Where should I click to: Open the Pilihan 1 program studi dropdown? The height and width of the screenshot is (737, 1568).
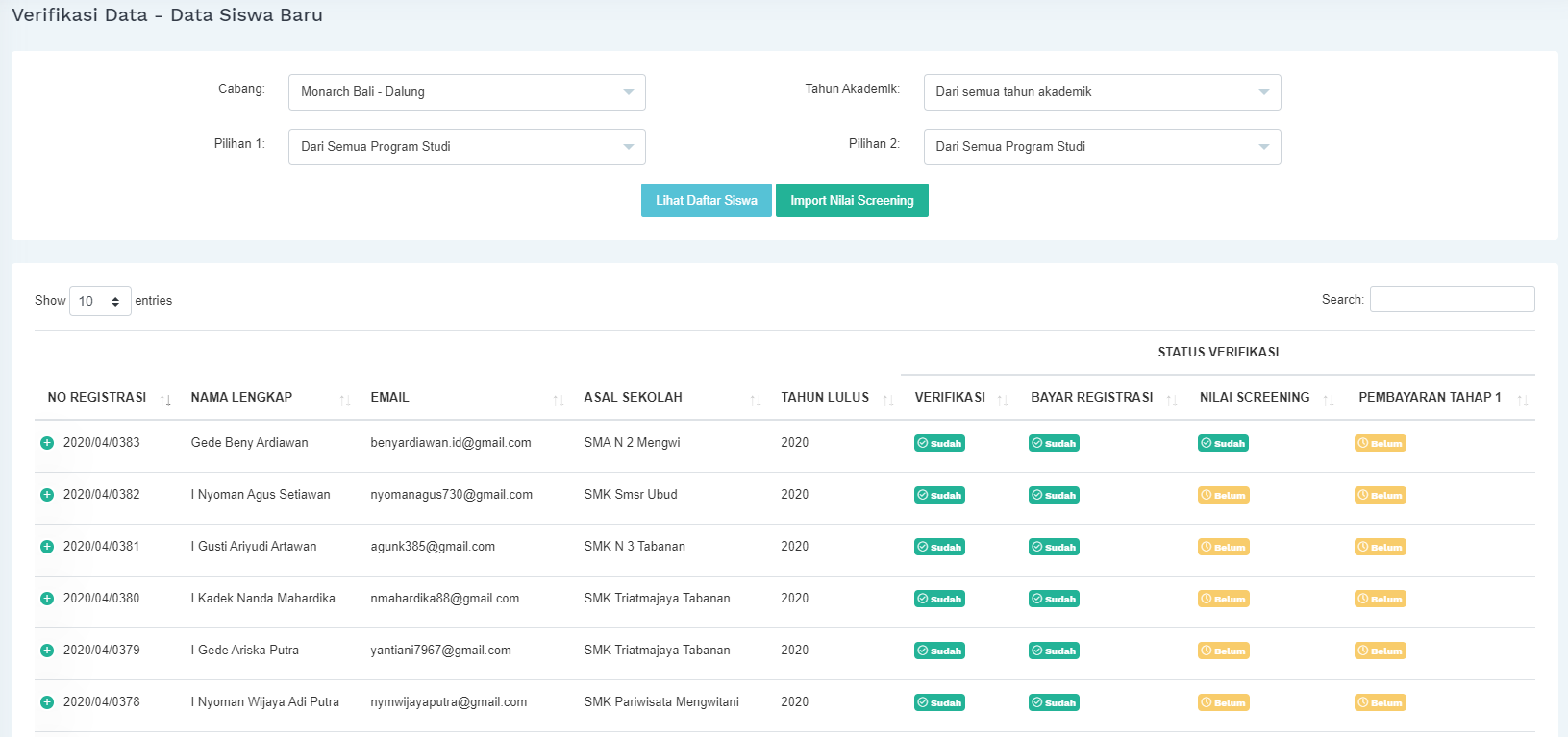point(466,147)
